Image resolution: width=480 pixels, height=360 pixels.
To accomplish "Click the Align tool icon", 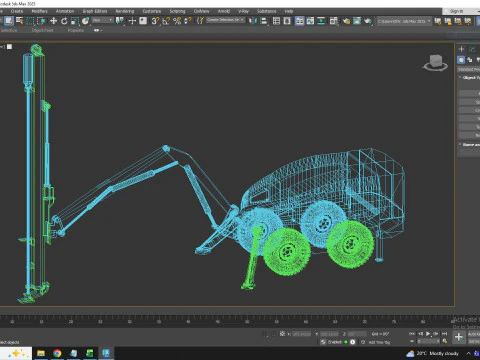I will [x=264, y=21].
